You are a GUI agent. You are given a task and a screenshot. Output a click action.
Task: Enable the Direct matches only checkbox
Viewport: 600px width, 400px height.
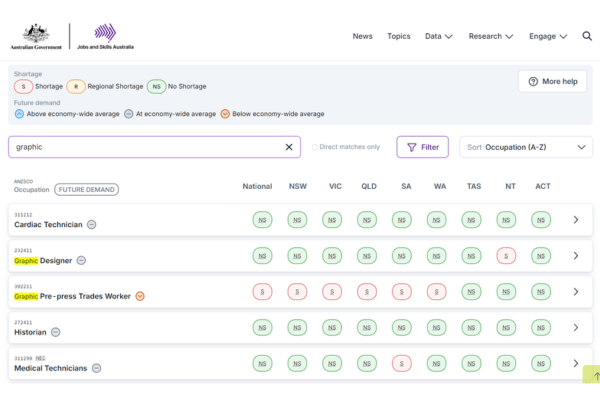(x=315, y=147)
